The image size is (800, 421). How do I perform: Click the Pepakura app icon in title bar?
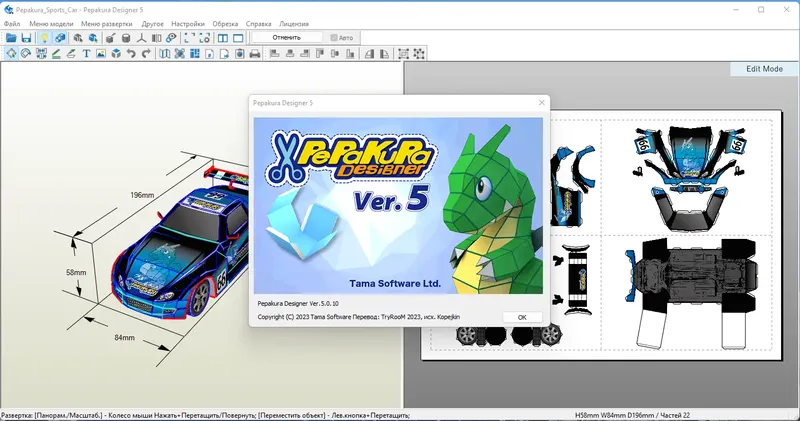pos(8,10)
